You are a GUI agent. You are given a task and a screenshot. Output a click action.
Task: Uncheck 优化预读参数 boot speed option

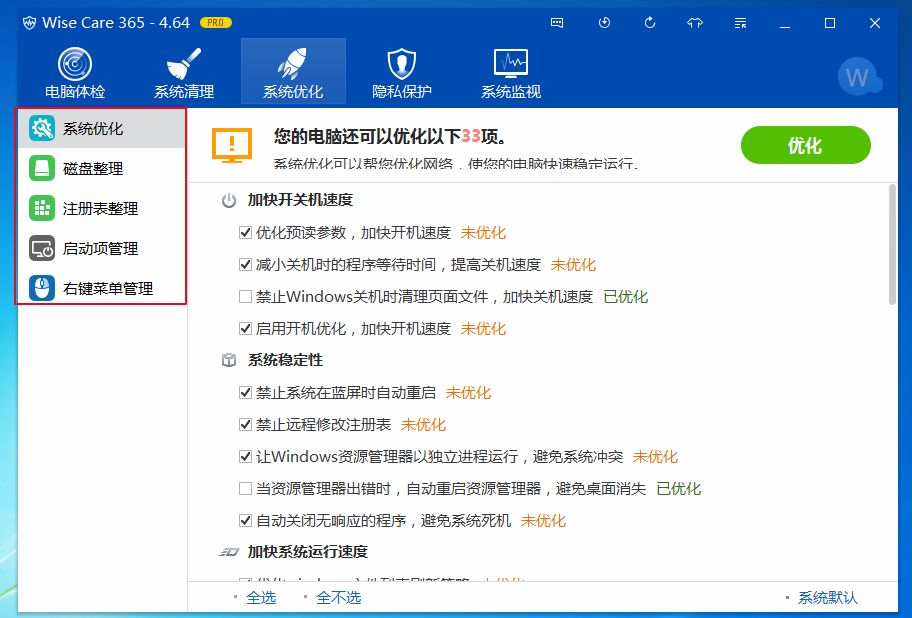pos(245,231)
